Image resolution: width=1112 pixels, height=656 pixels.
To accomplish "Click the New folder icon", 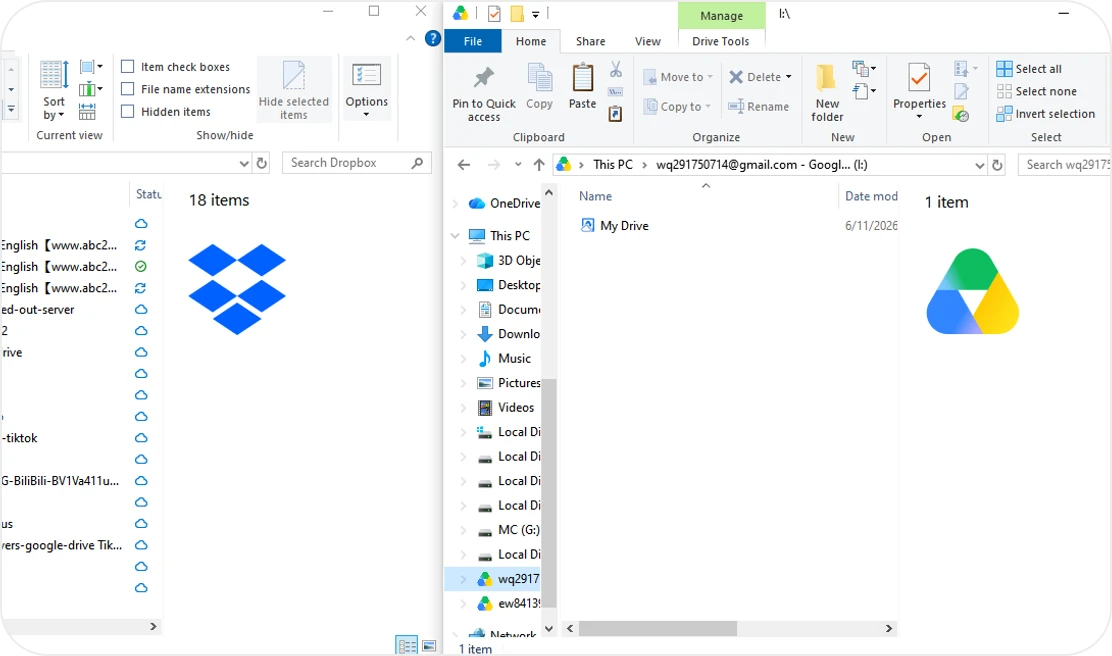I will 826,77.
